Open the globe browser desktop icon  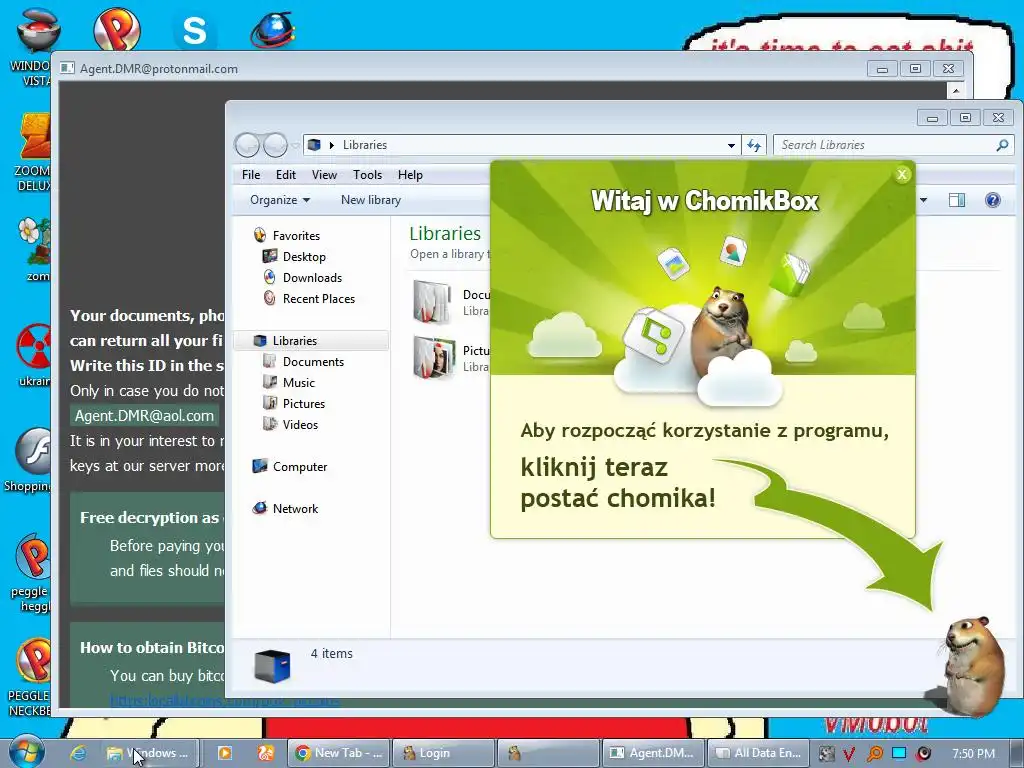point(272,30)
